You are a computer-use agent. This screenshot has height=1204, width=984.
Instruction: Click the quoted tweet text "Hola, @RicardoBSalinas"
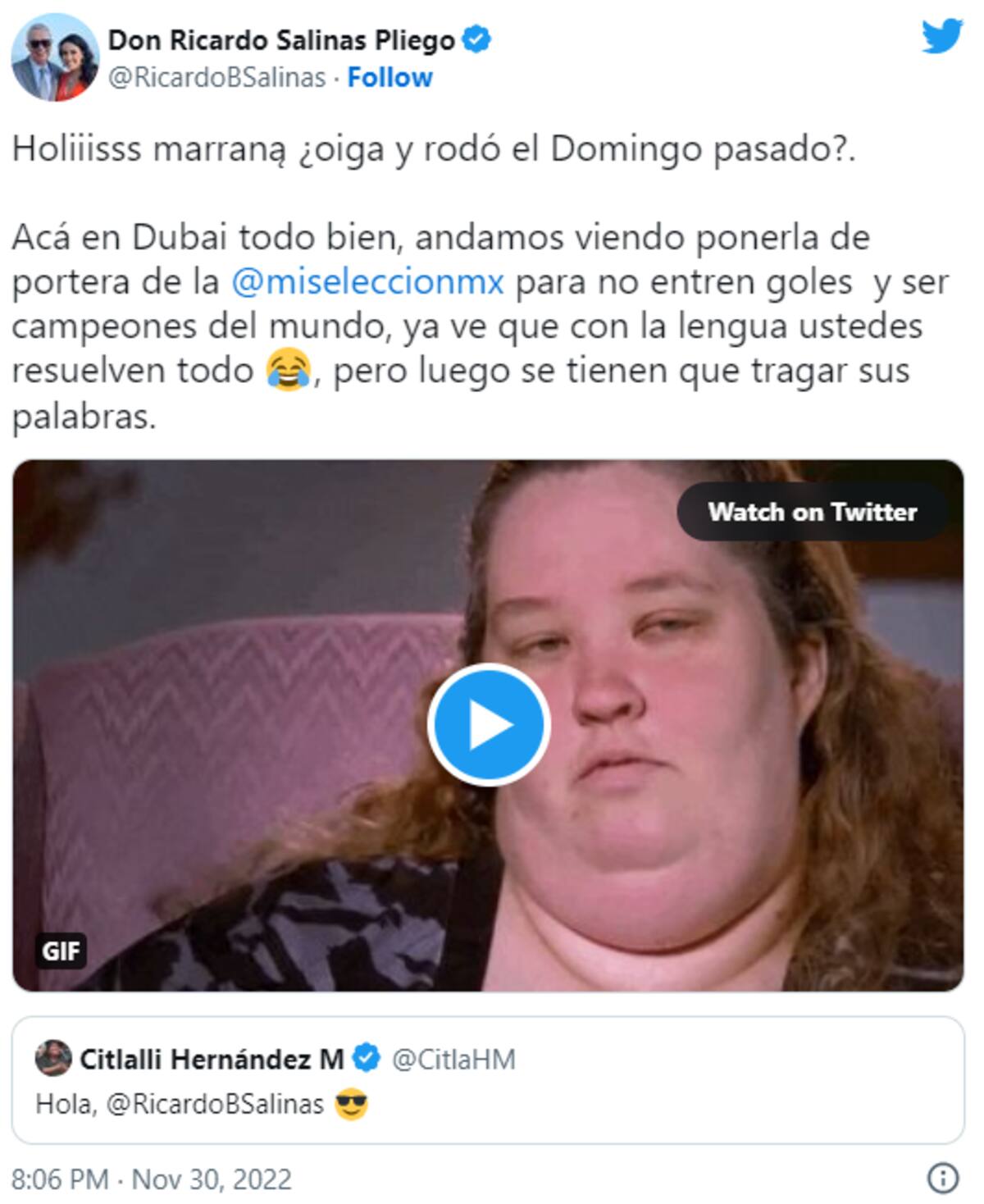[180, 1104]
